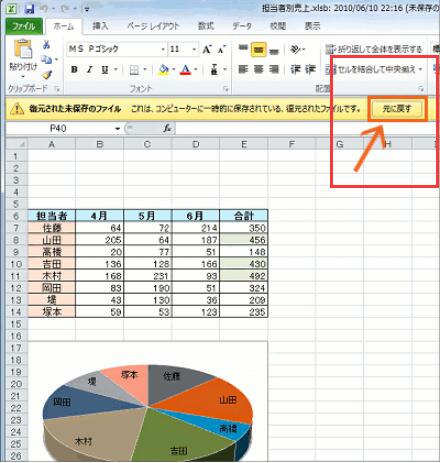
Task: Toggle Middle Align vertical alignment
Action: coord(259,50)
